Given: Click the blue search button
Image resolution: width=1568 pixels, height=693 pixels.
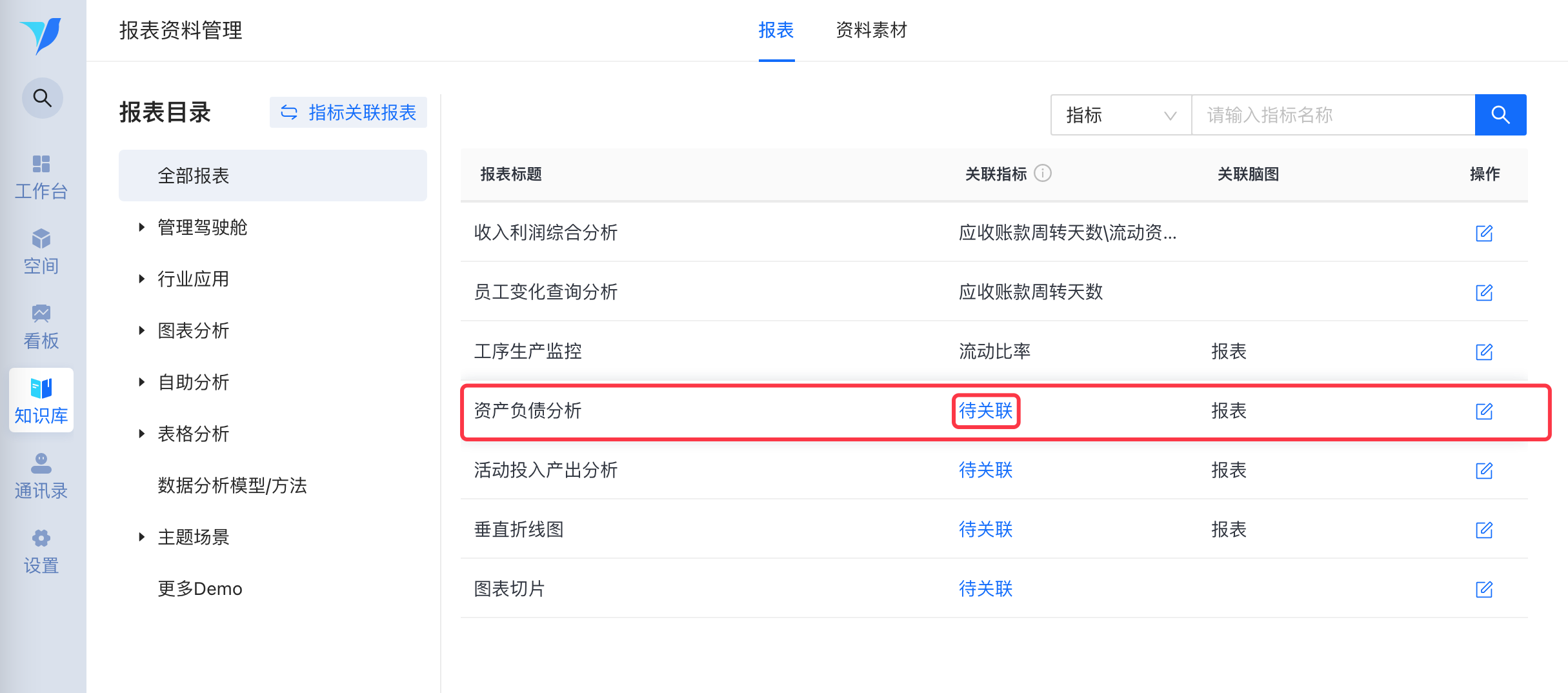Looking at the screenshot, I should click(x=1500, y=115).
